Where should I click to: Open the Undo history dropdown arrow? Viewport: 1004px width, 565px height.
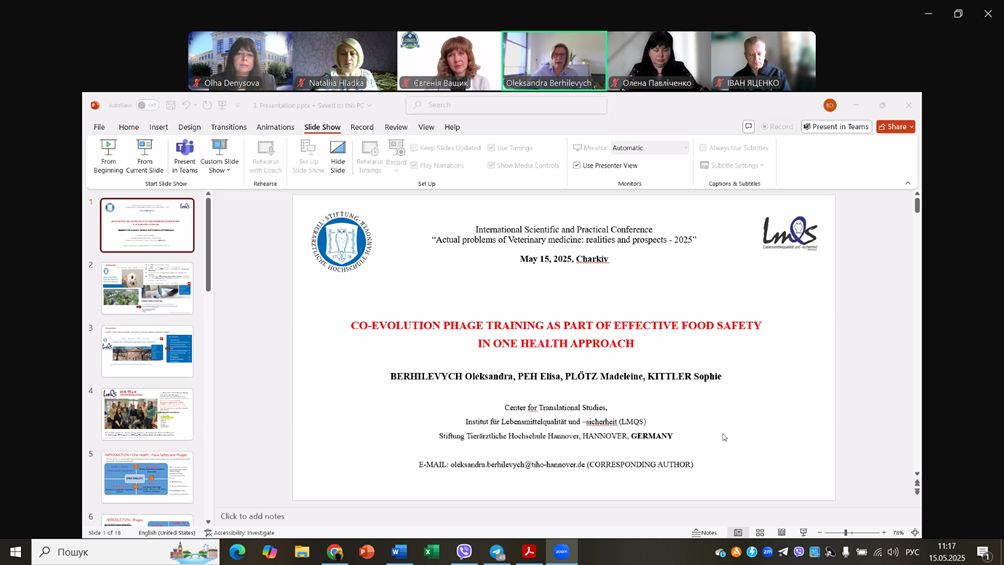195,105
